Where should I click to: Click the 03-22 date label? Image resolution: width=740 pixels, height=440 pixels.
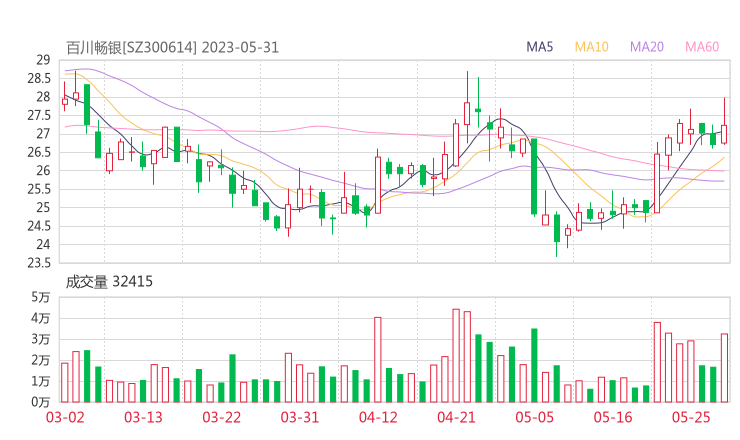[x=221, y=417]
